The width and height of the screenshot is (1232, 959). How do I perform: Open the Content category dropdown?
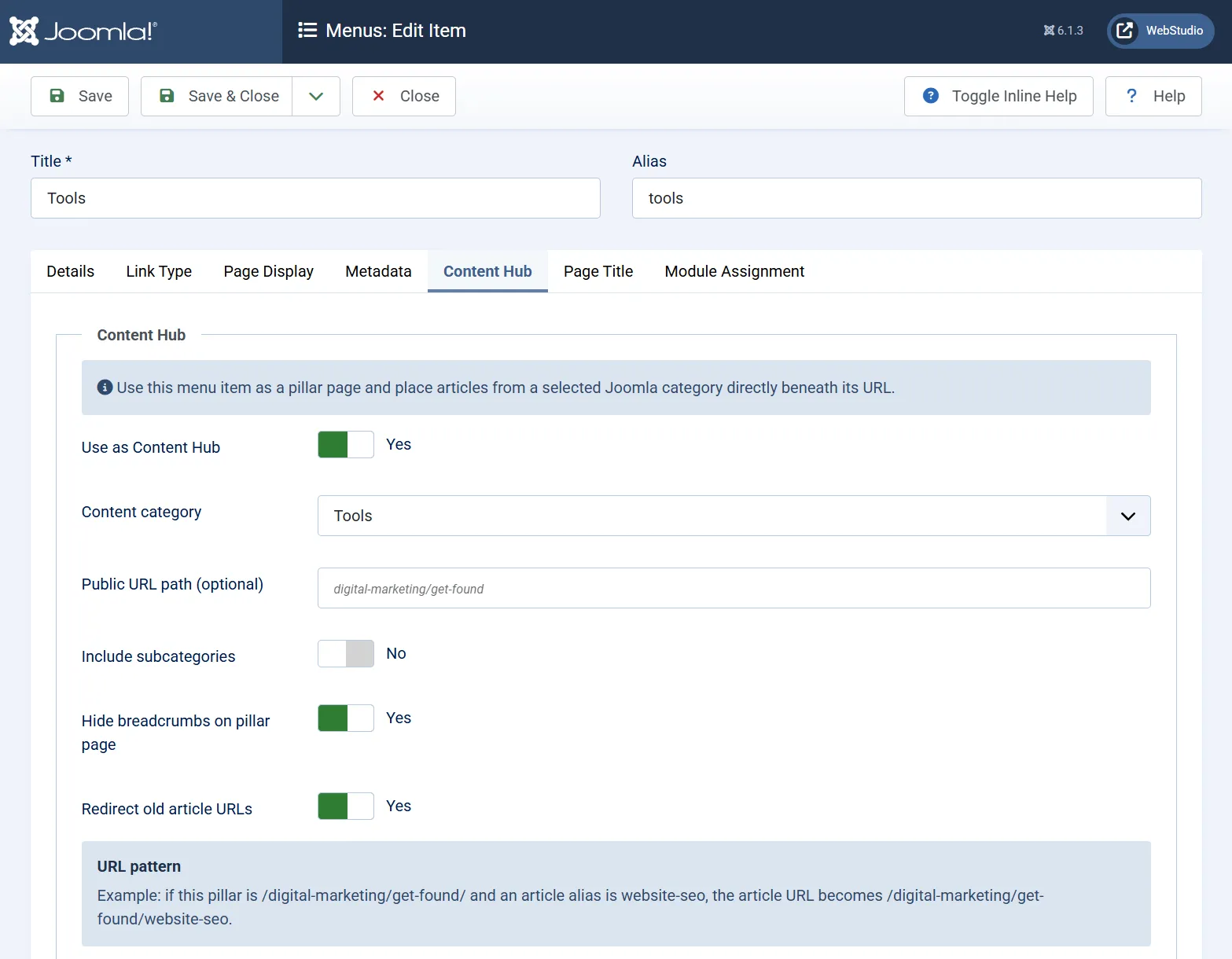pyautogui.click(x=734, y=516)
